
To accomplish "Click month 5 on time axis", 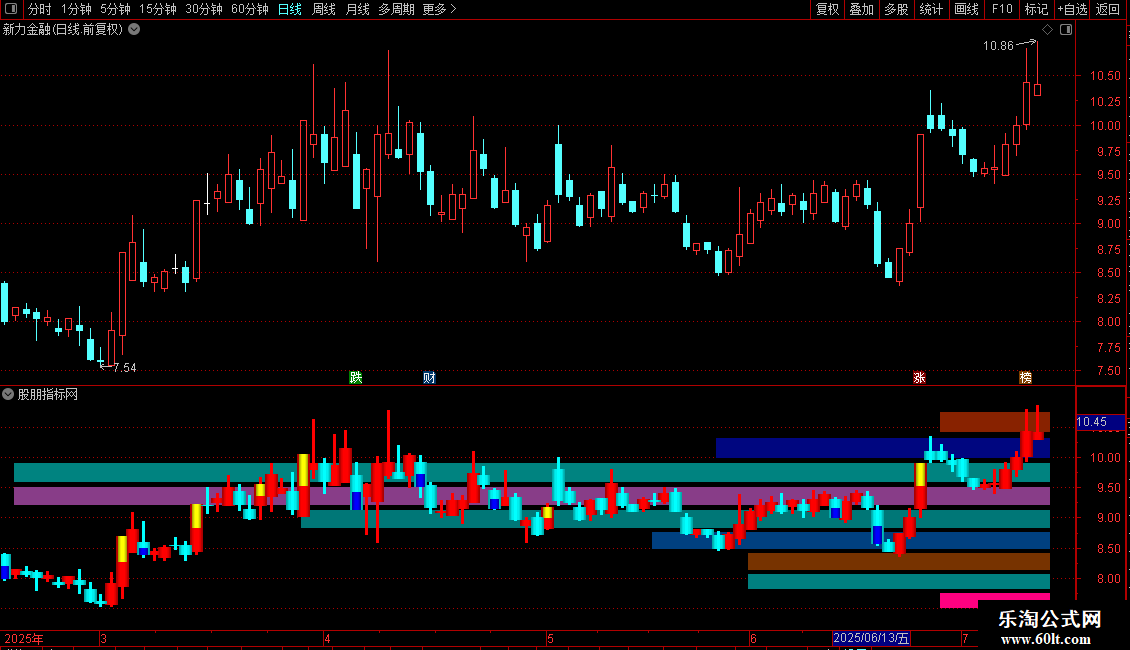I will (x=550, y=638).
